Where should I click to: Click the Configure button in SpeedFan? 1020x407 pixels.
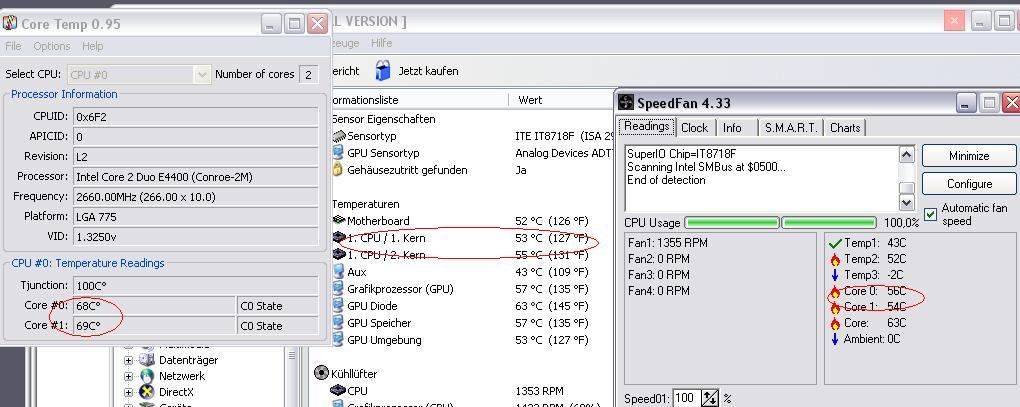(969, 184)
